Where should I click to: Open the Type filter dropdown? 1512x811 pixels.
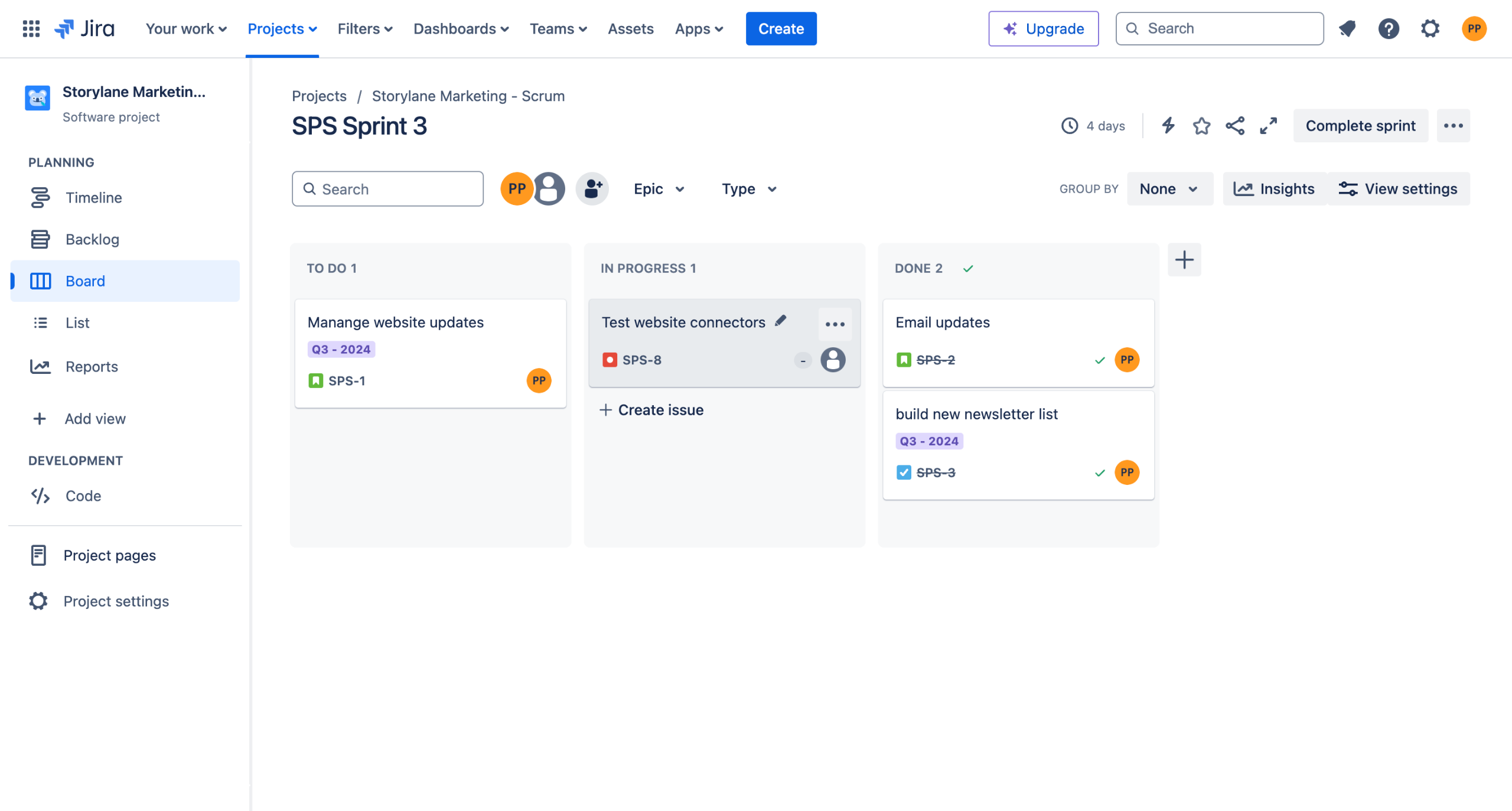pyautogui.click(x=749, y=189)
